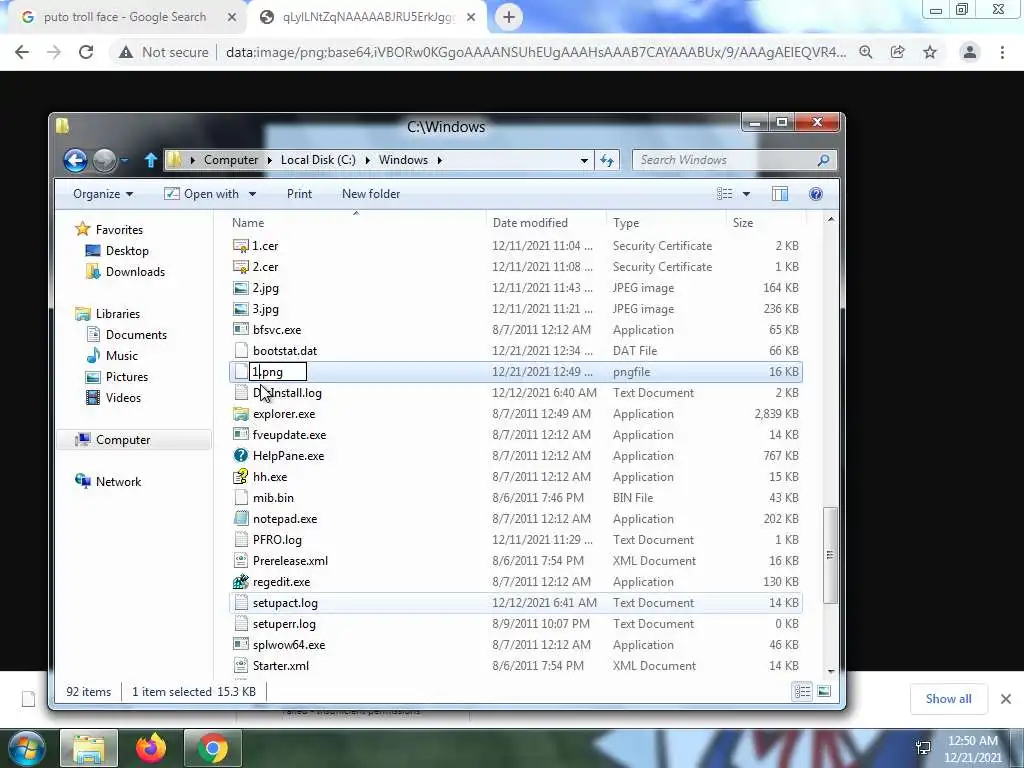Screen dimensions: 1024x768
Task: Share this page icon in Chrome
Action: click(x=898, y=52)
